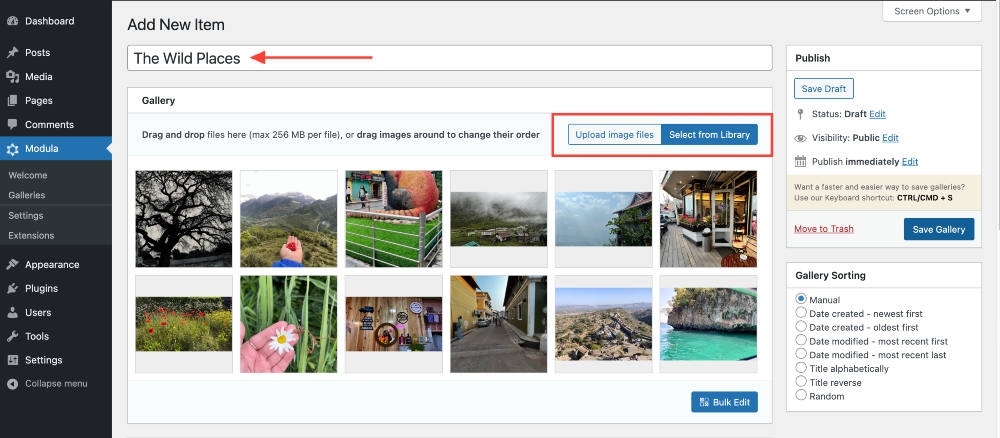Select Title reverse sorting
This screenshot has height=438, width=1000.
pyautogui.click(x=801, y=381)
